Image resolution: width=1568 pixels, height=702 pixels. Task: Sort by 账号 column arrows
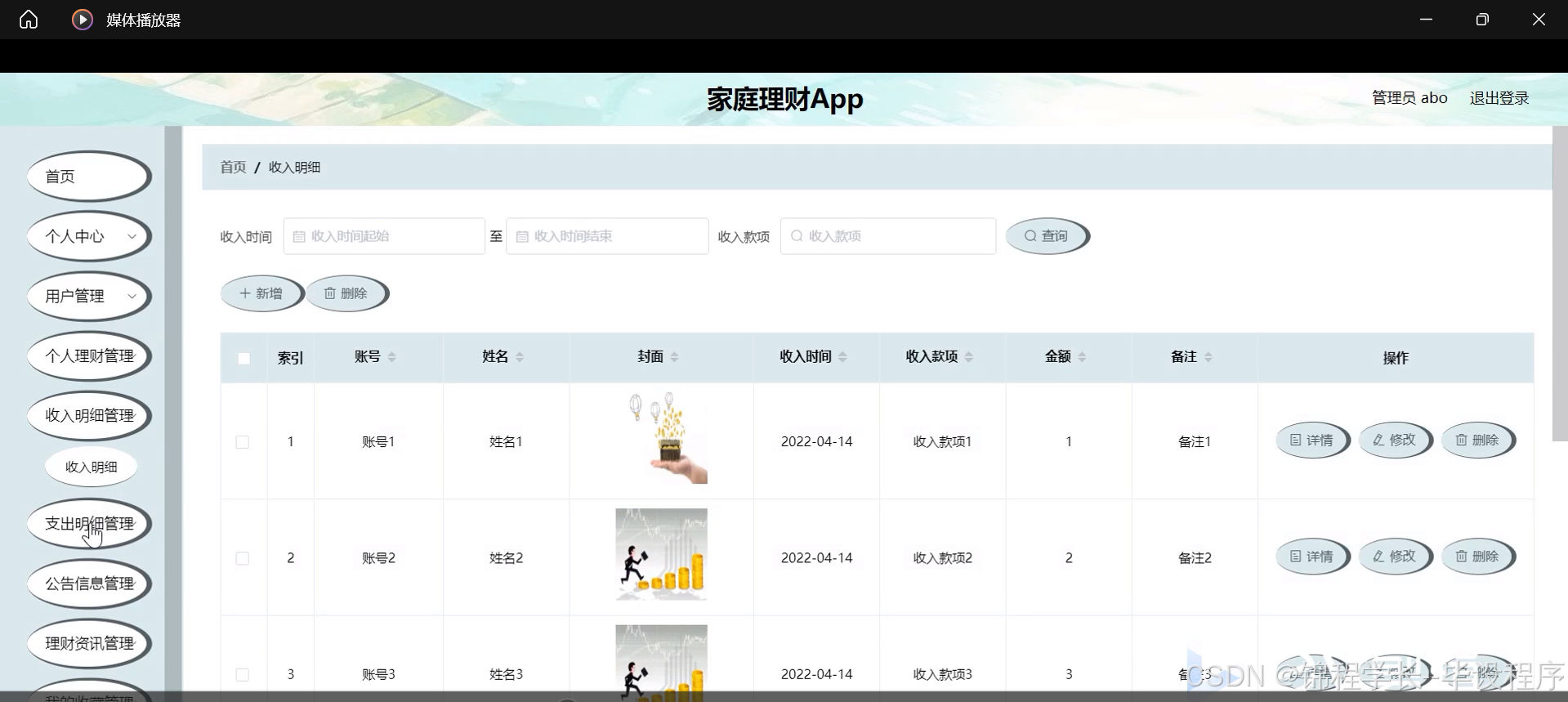[392, 357]
